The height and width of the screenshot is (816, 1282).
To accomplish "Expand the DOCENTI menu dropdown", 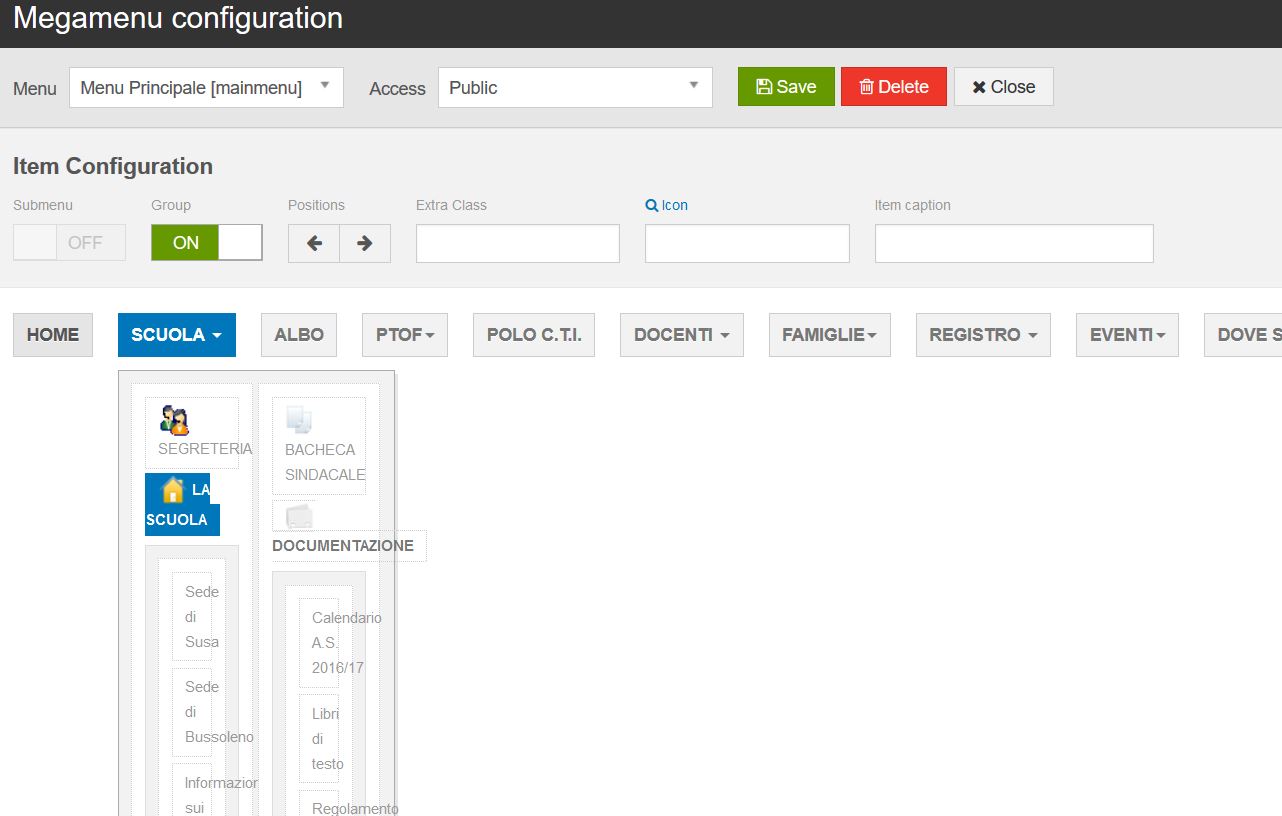I will 681,335.
